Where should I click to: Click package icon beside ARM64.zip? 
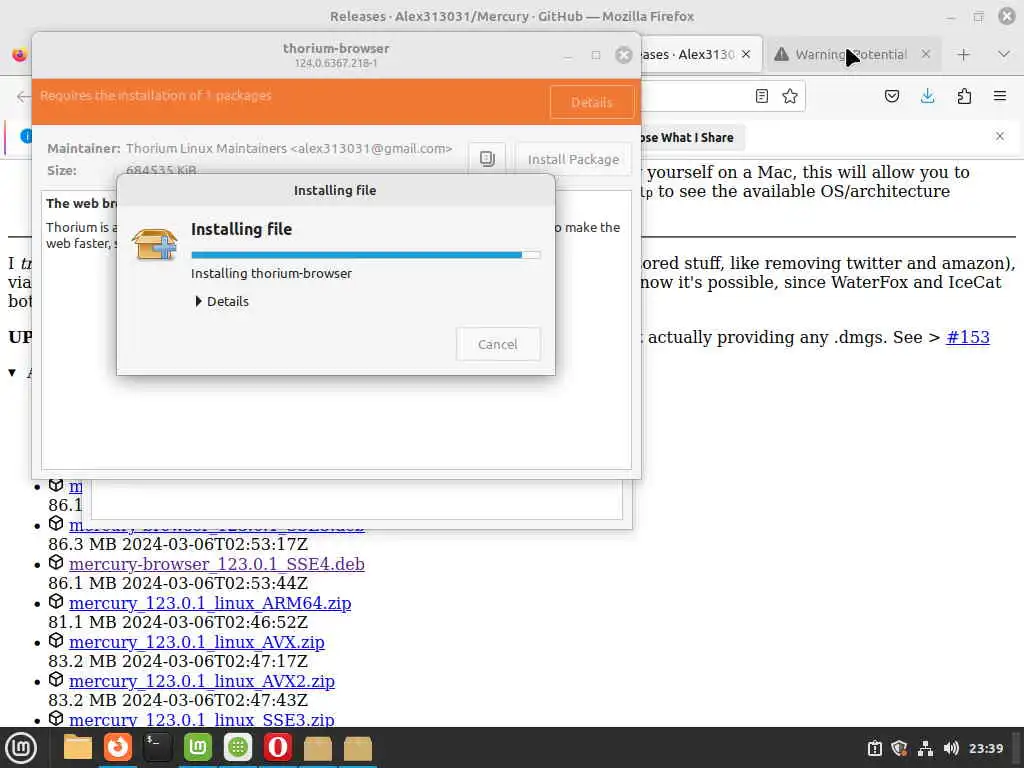[x=56, y=601]
